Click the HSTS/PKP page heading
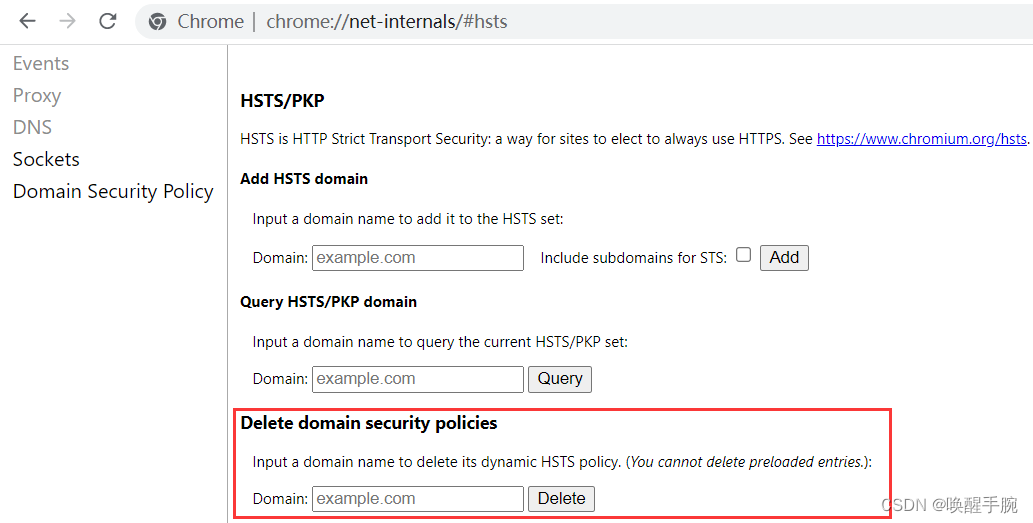The image size is (1033, 523). 282,101
